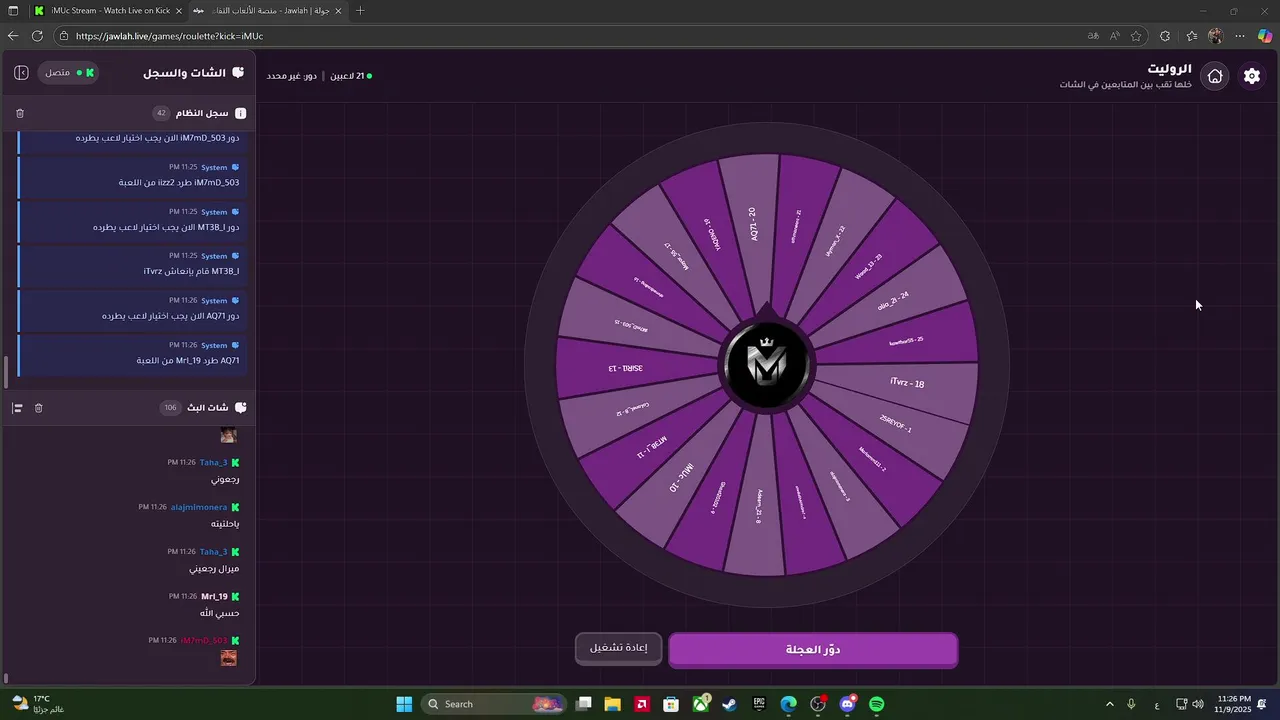Open Steam from the taskbar
The height and width of the screenshot is (720, 1280).
(730, 704)
